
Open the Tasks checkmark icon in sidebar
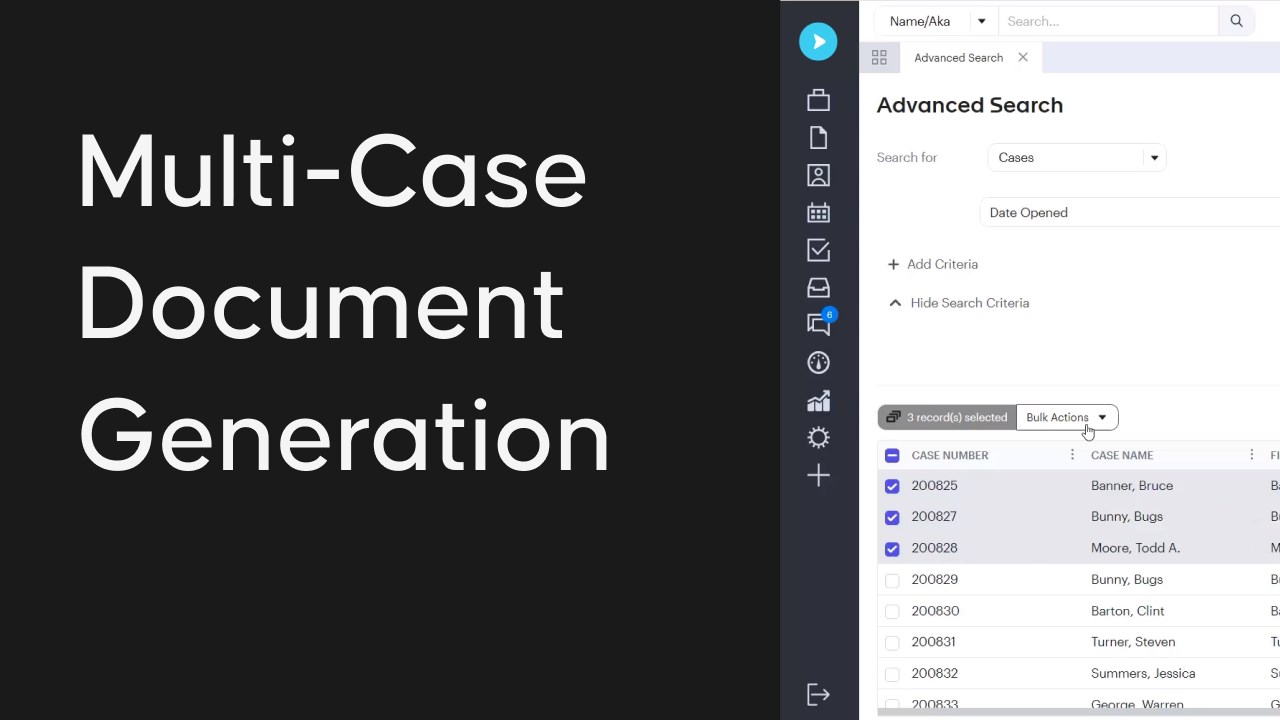818,250
